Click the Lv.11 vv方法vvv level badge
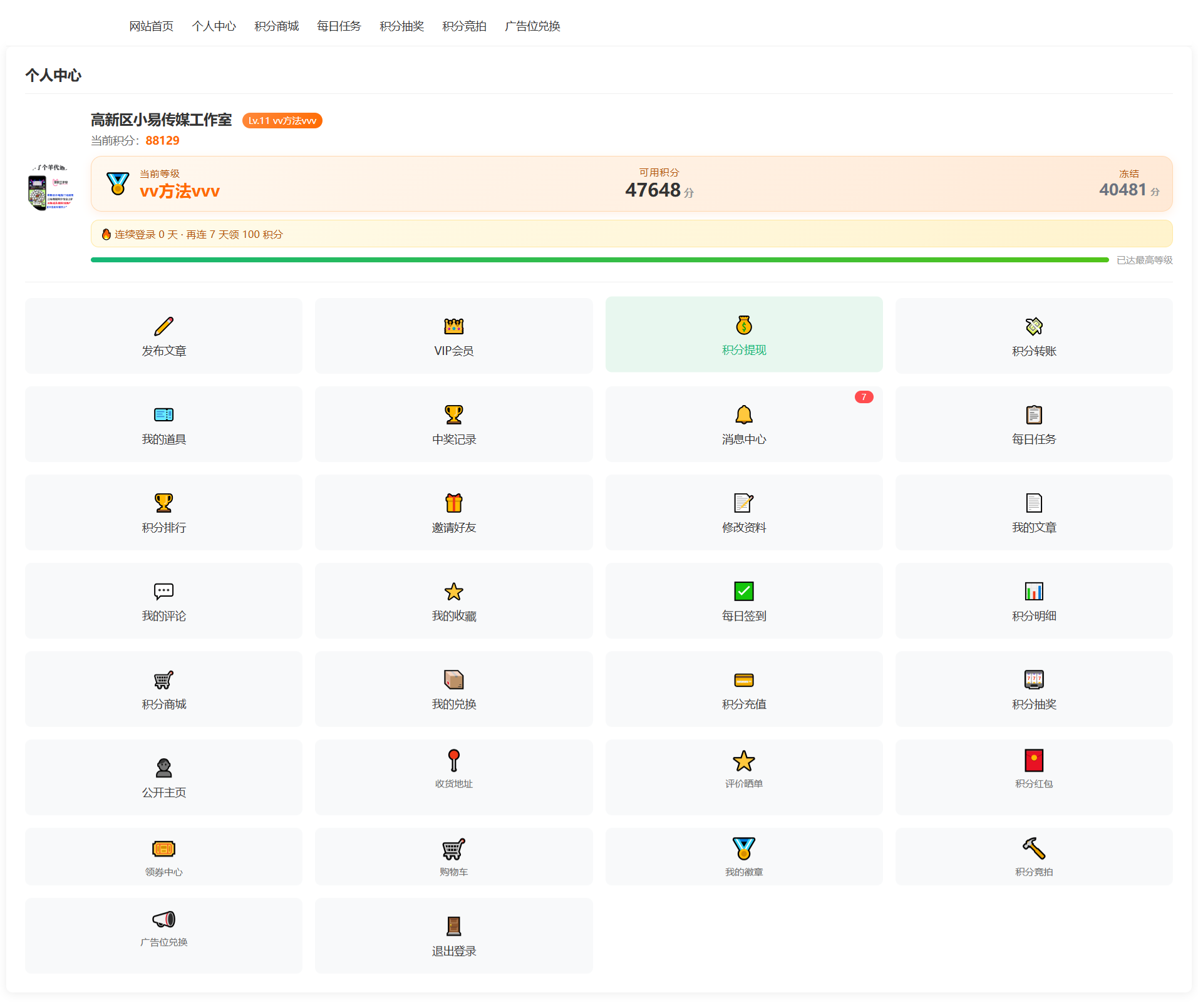The height and width of the screenshot is (1008, 1198). tap(282, 120)
